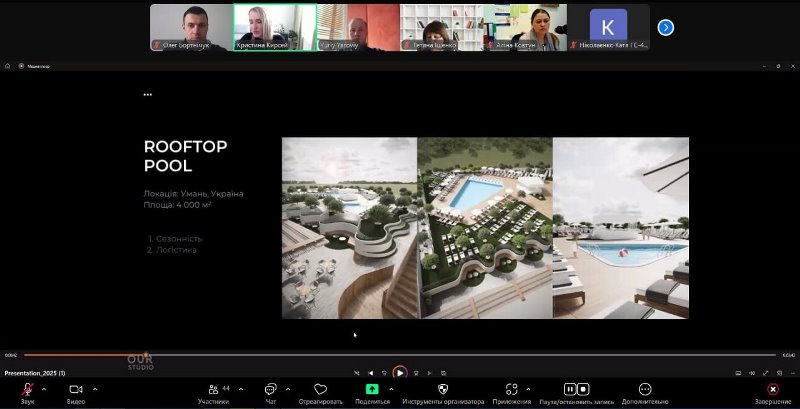Screen dimensions: 800x409
Task: Click the media player shuffle icon
Action: click(x=357, y=373)
